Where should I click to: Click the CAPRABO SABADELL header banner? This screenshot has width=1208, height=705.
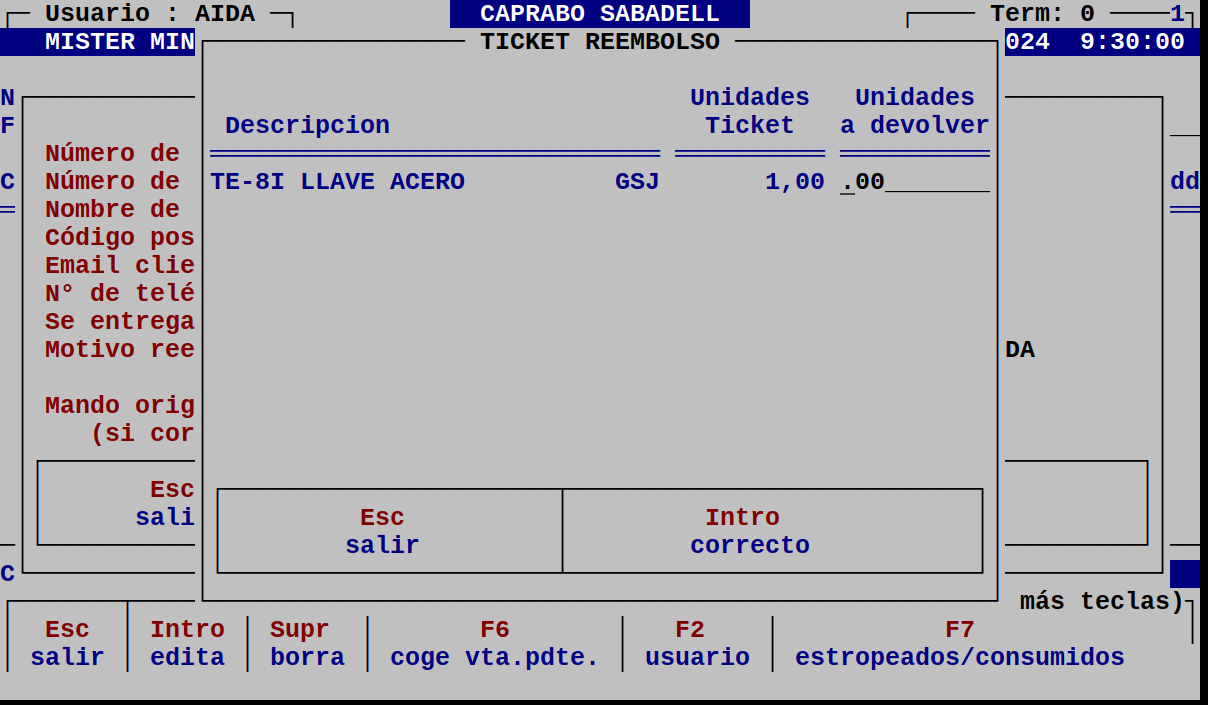click(x=601, y=13)
